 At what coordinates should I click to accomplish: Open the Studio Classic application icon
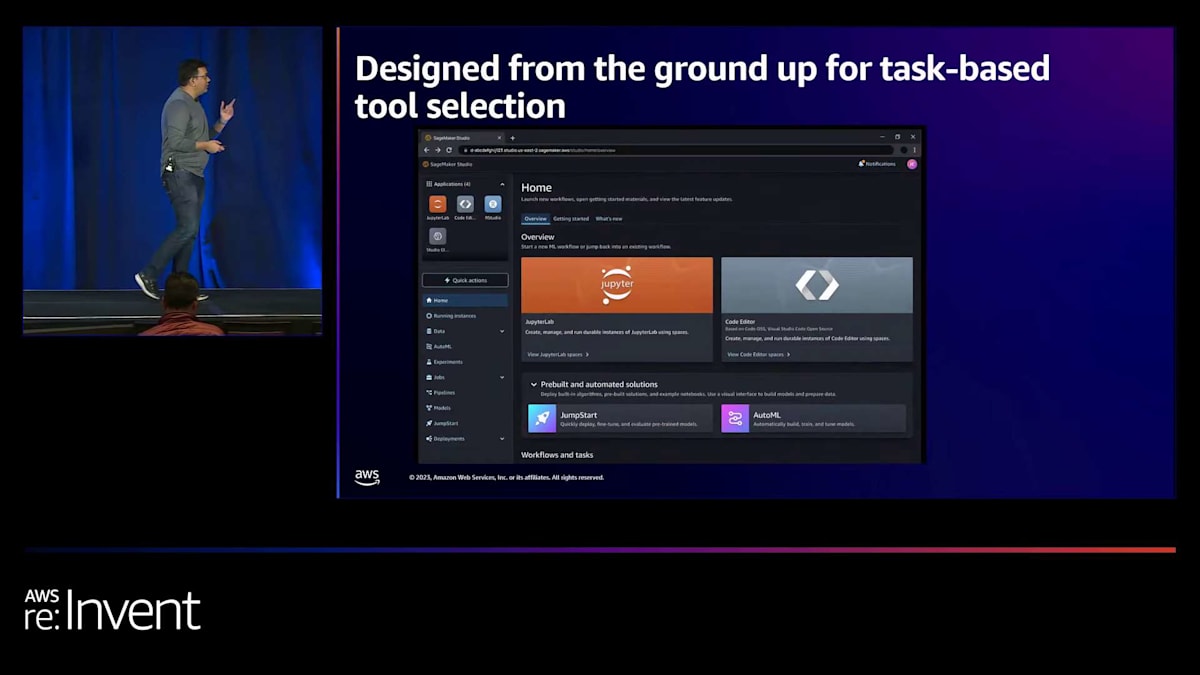437,236
